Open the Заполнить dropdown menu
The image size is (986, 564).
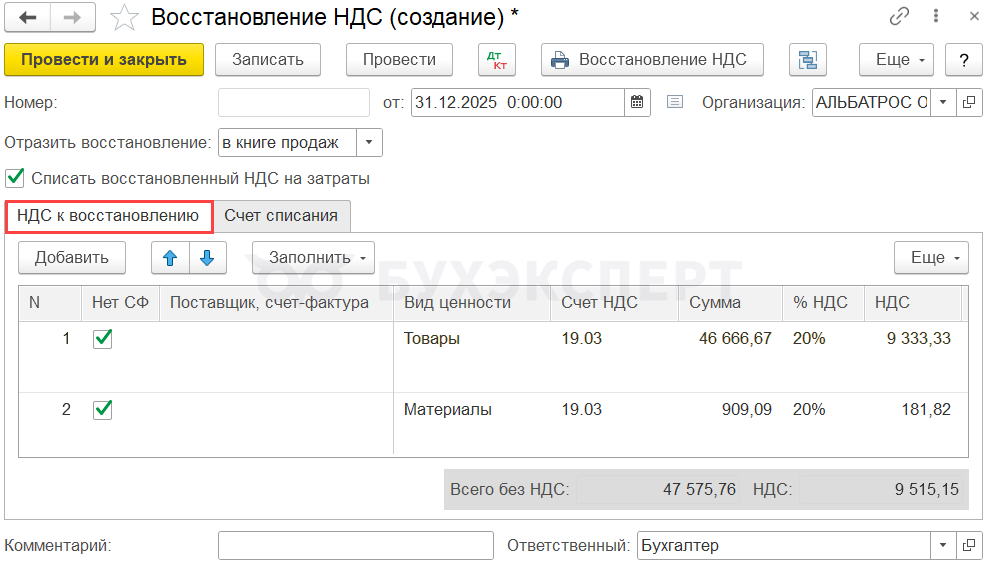point(313,257)
